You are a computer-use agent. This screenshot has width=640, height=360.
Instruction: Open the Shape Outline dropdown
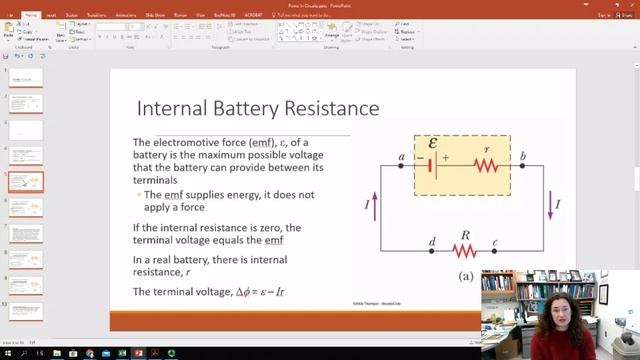pos(371,31)
